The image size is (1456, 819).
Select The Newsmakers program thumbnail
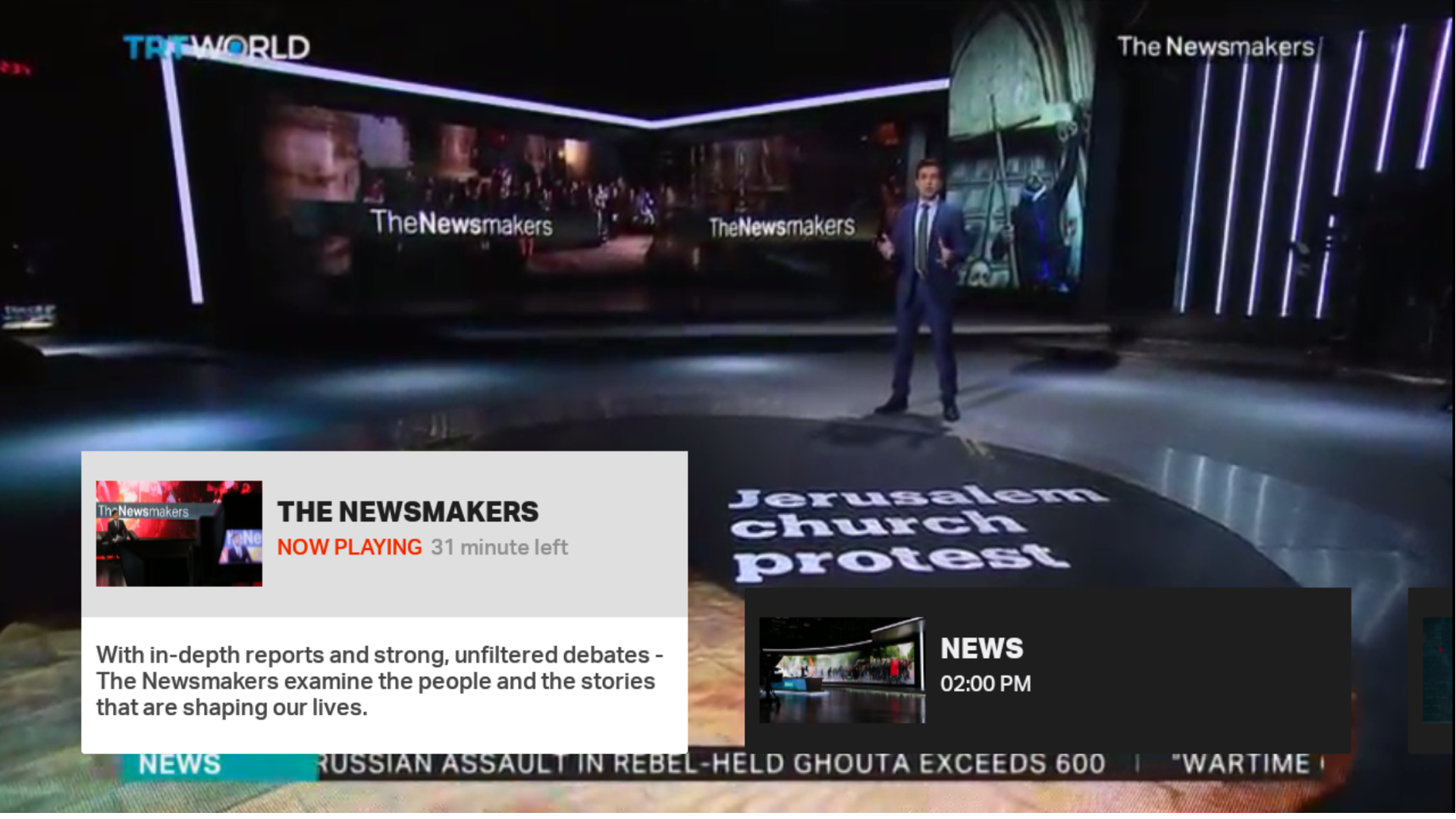tap(179, 534)
